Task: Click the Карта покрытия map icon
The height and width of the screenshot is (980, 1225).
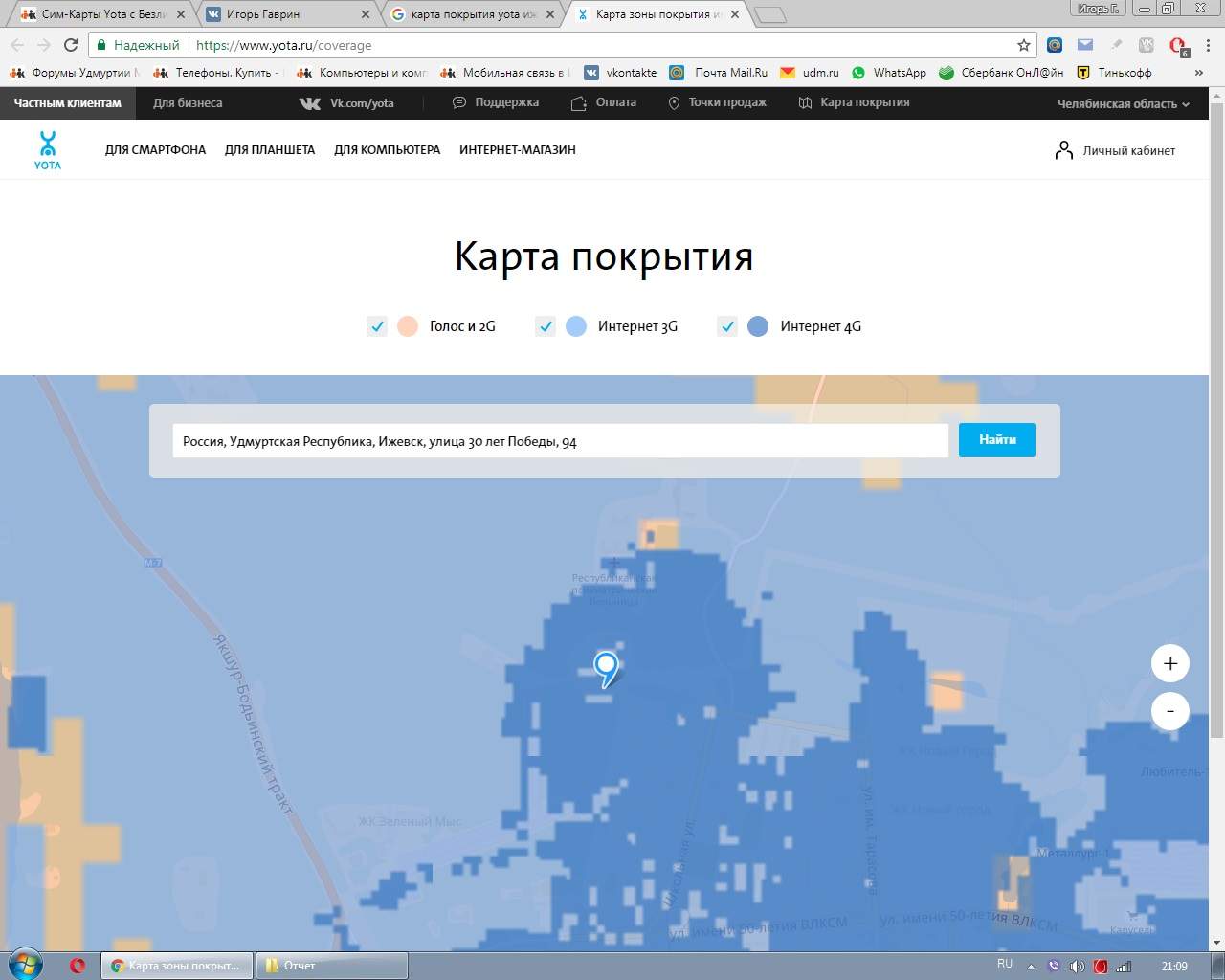Action: click(x=806, y=102)
